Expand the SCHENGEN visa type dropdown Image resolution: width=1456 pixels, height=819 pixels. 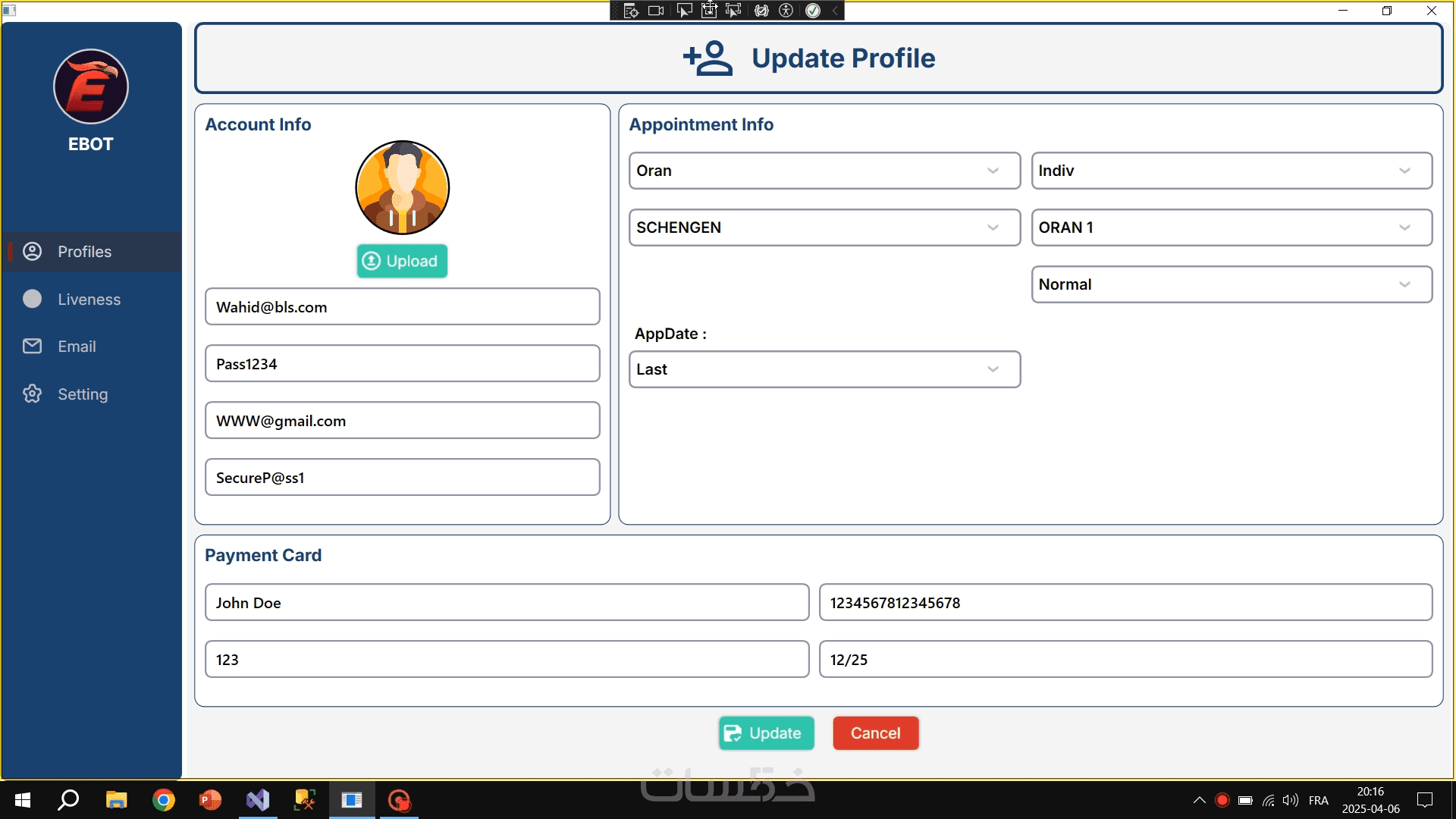tap(824, 227)
